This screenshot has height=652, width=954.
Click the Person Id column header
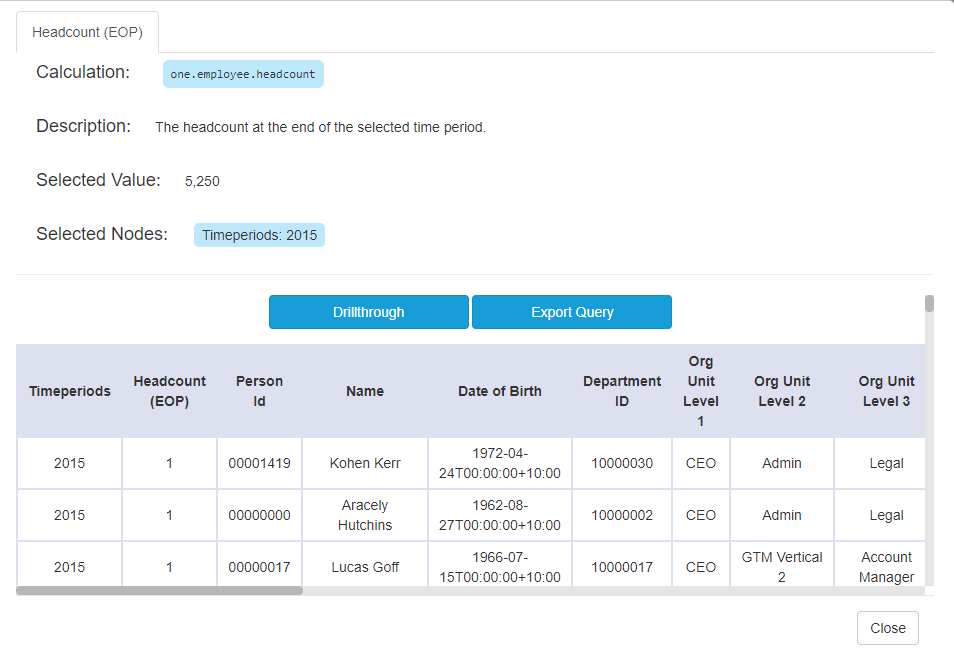[x=259, y=391]
